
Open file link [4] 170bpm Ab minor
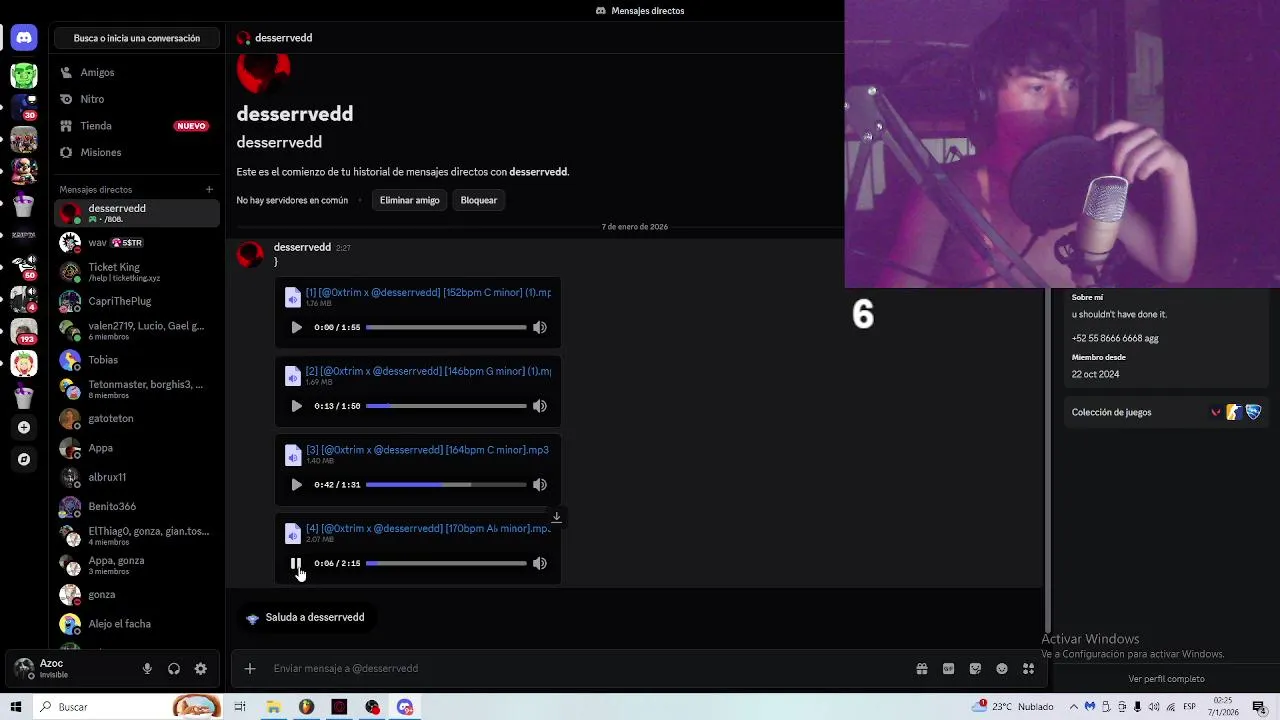pyautogui.click(x=428, y=528)
